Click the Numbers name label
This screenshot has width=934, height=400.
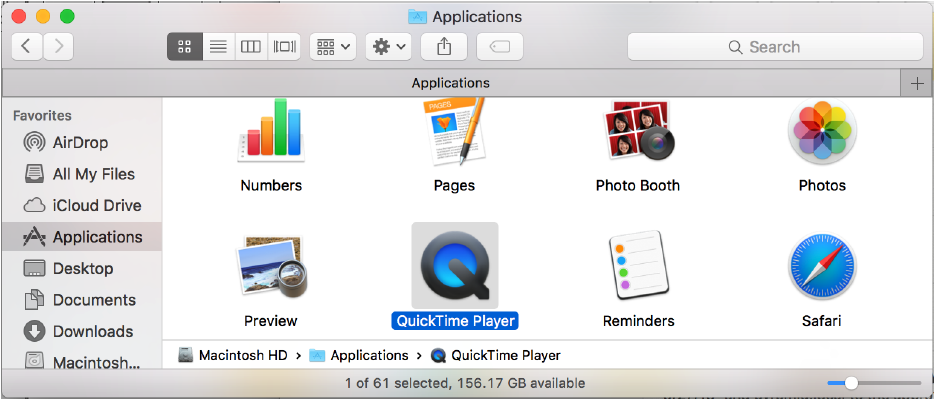click(x=271, y=186)
